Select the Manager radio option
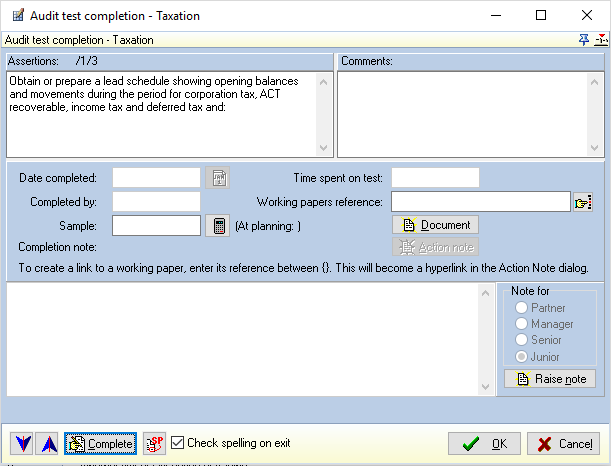 point(544,324)
